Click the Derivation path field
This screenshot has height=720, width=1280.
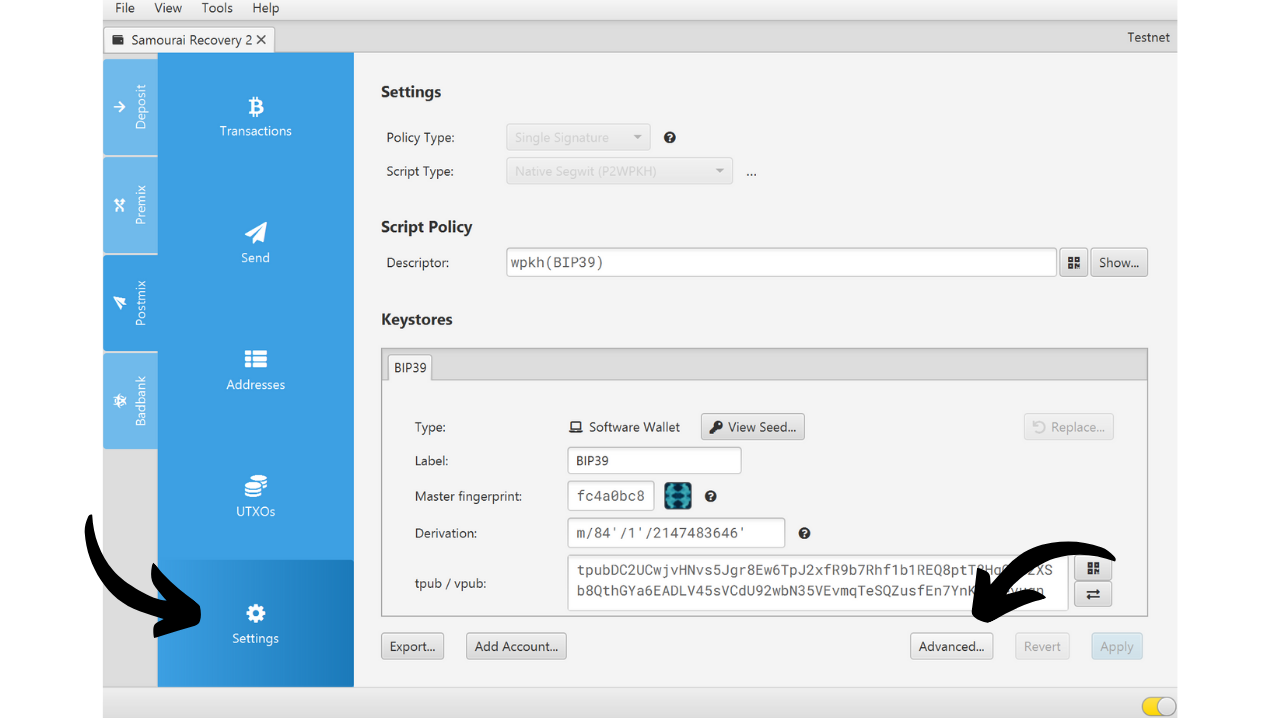(x=676, y=533)
